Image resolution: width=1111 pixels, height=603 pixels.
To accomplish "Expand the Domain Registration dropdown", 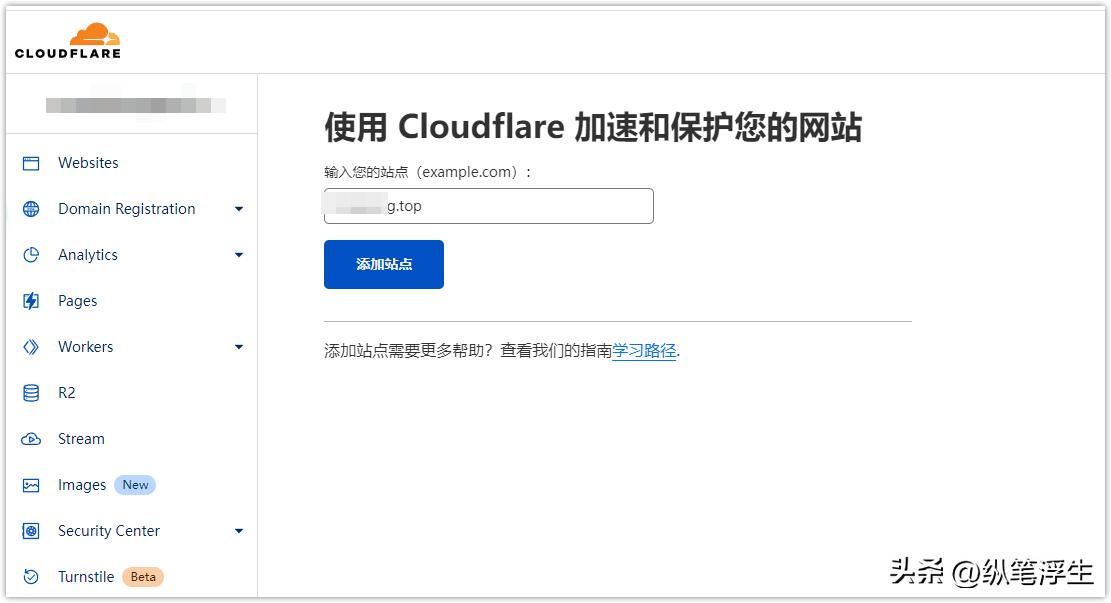I will [239, 208].
